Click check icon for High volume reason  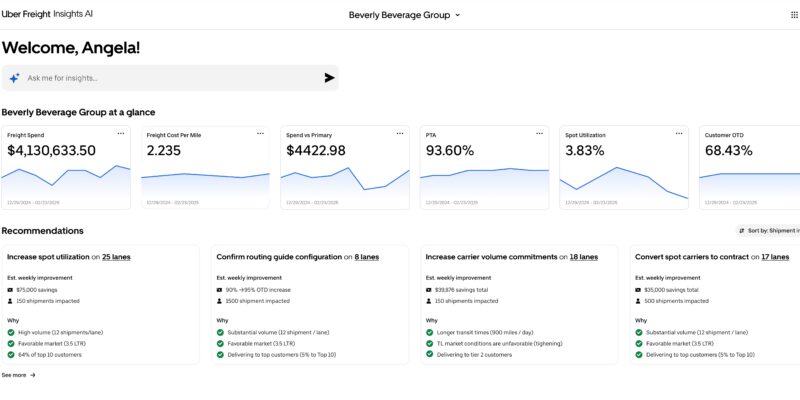pos(11,332)
